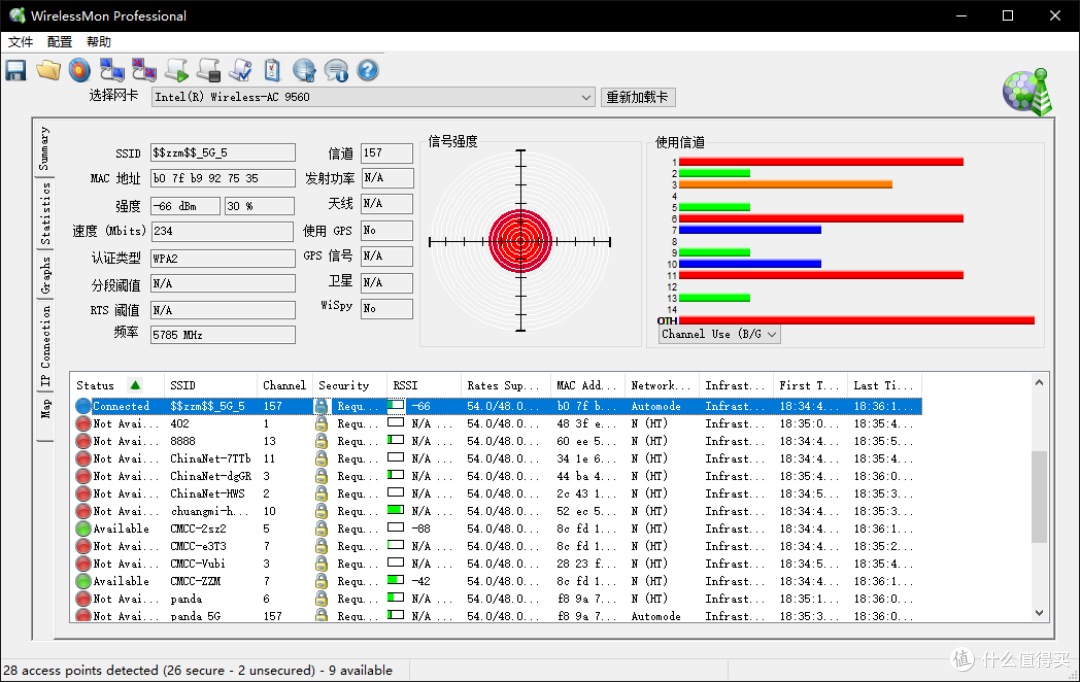Open the yellow folder toolbar icon
This screenshot has width=1080, height=682.
point(48,70)
